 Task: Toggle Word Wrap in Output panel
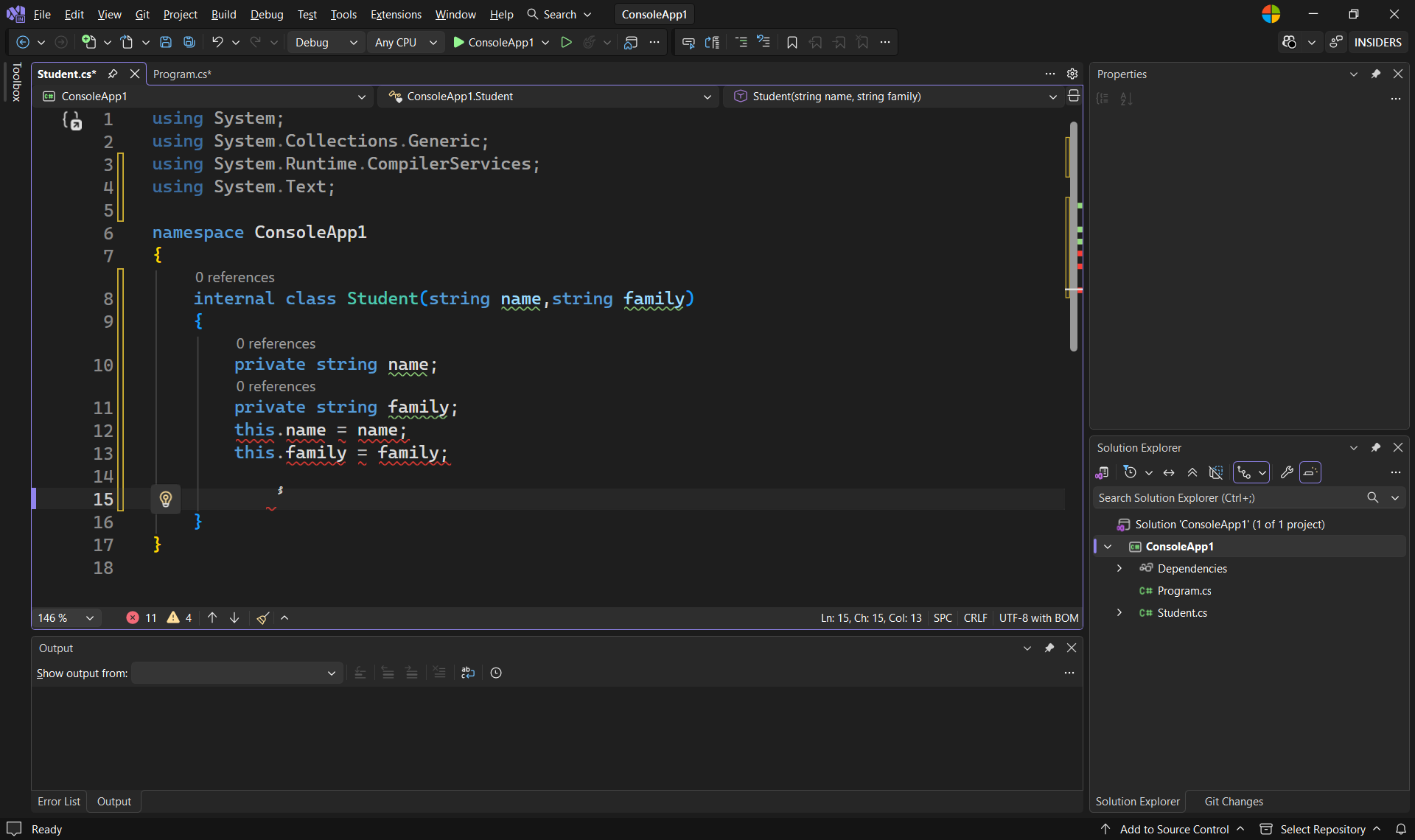click(x=468, y=673)
